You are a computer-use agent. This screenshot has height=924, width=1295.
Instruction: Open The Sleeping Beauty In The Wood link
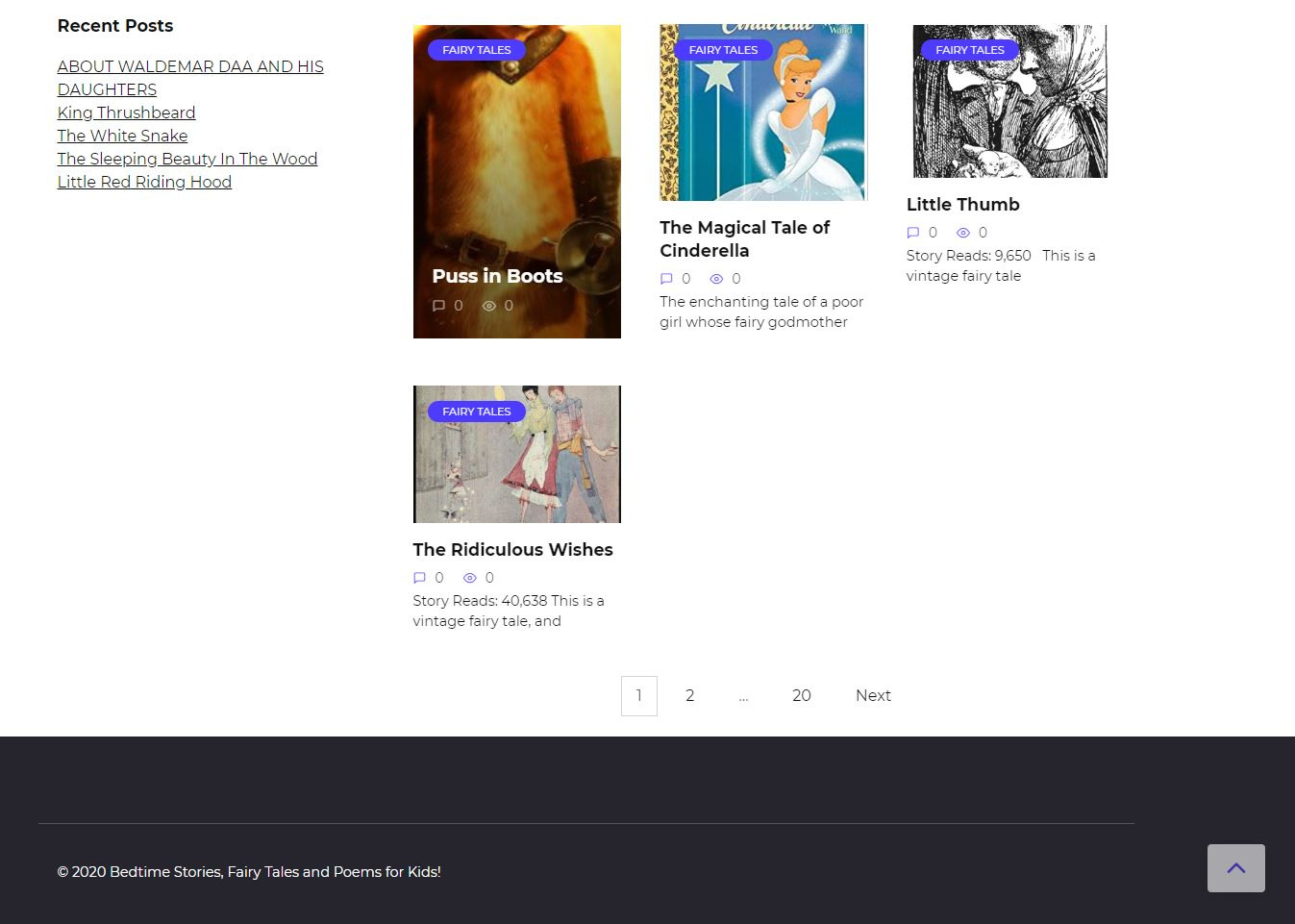click(x=187, y=159)
